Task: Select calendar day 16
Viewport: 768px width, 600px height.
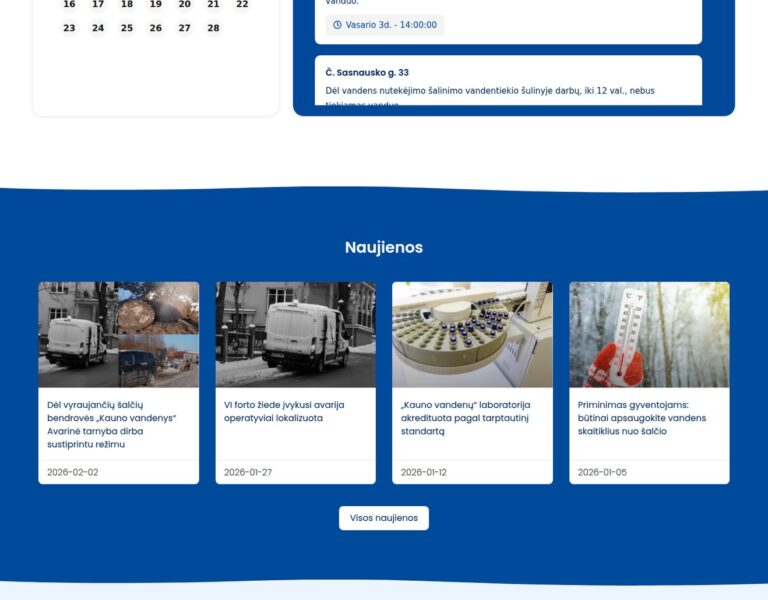Action: (69, 5)
